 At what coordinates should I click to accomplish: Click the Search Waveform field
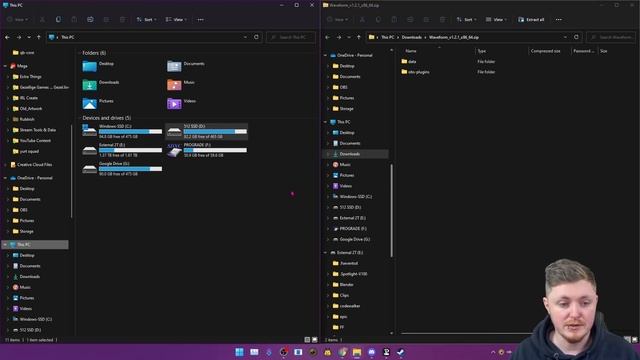(x=611, y=37)
